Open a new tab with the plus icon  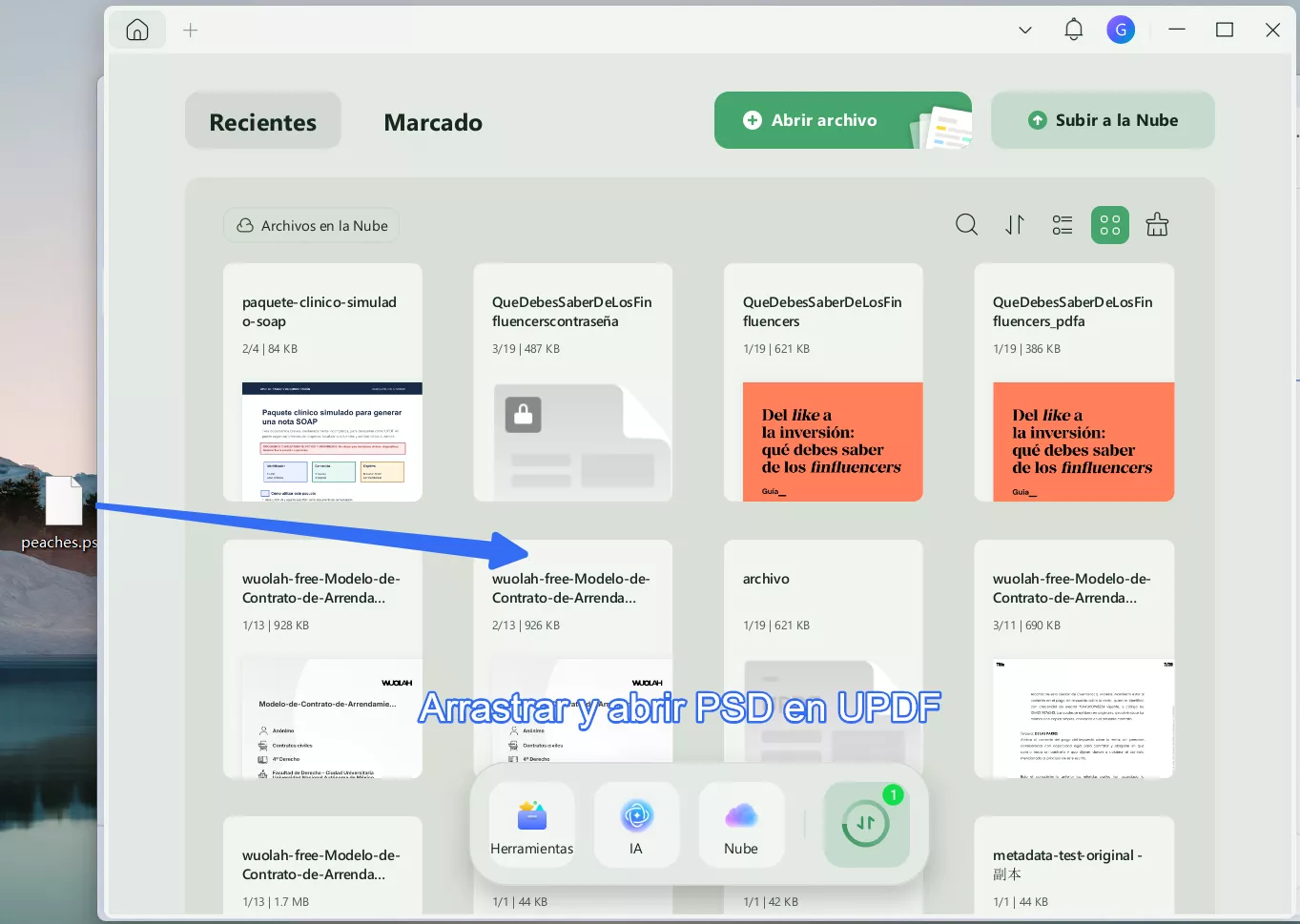point(191,31)
